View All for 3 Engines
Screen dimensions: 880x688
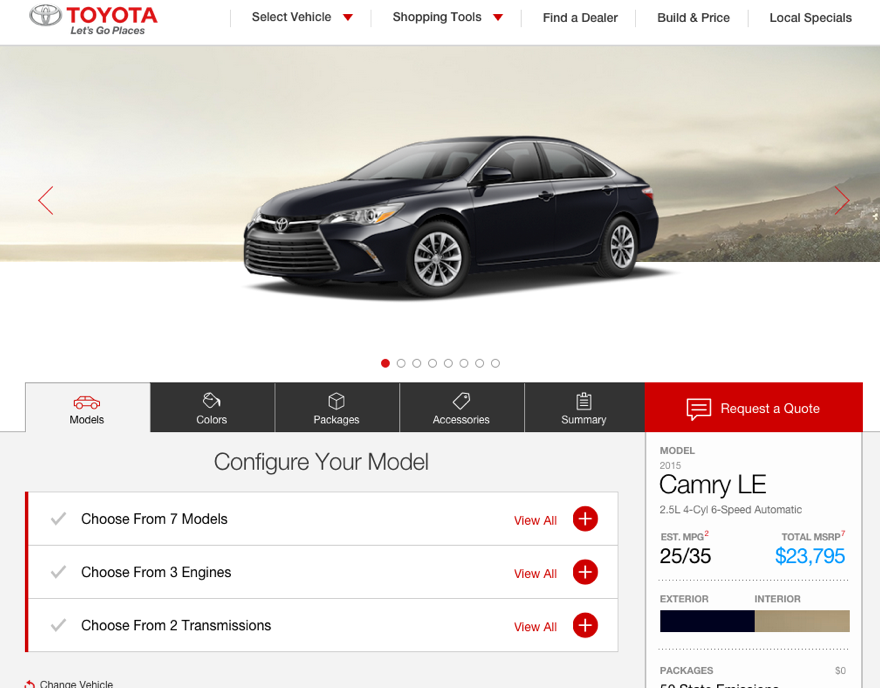[x=535, y=574]
